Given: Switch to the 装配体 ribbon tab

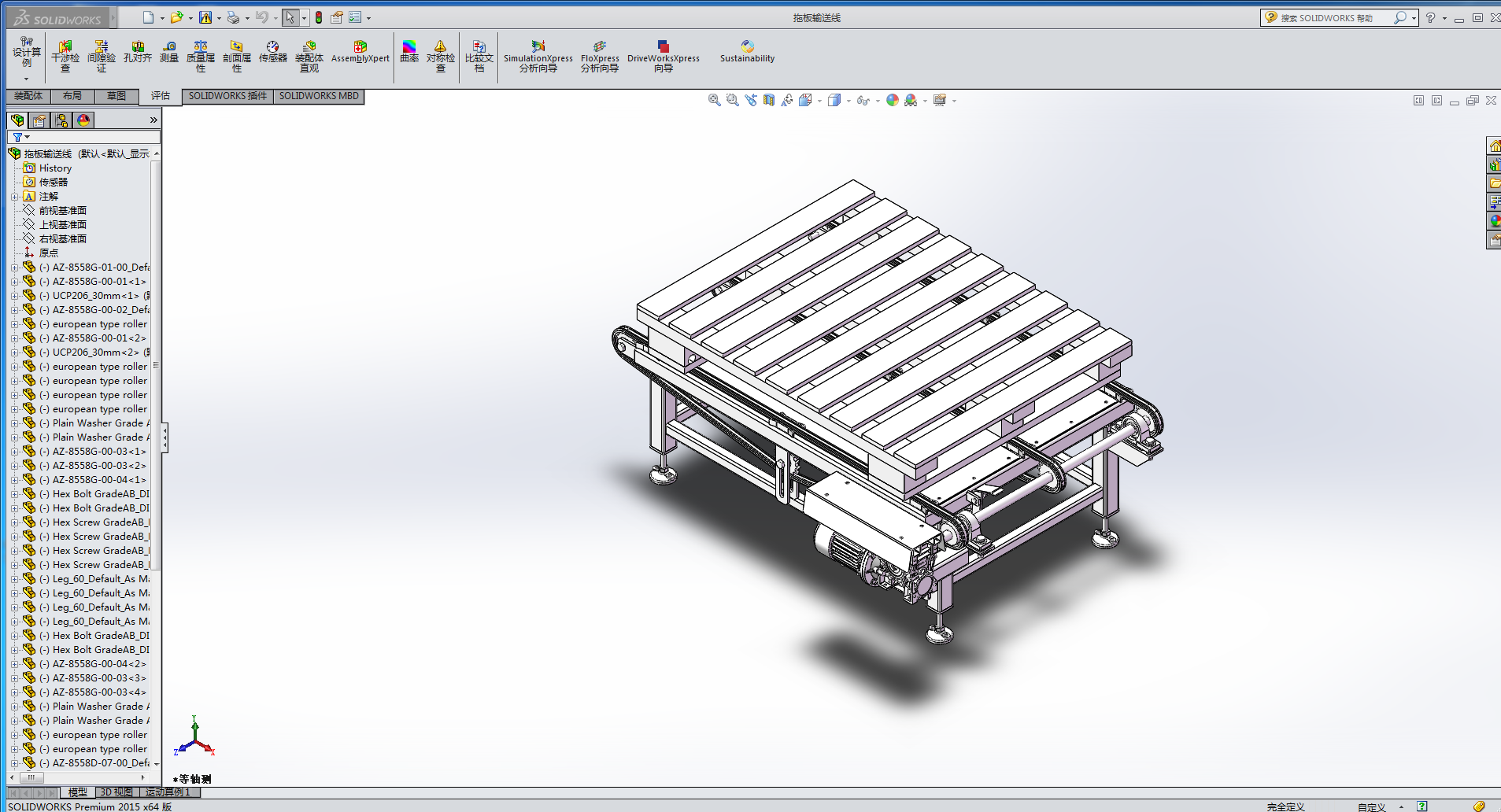Looking at the screenshot, I should pyautogui.click(x=28, y=96).
